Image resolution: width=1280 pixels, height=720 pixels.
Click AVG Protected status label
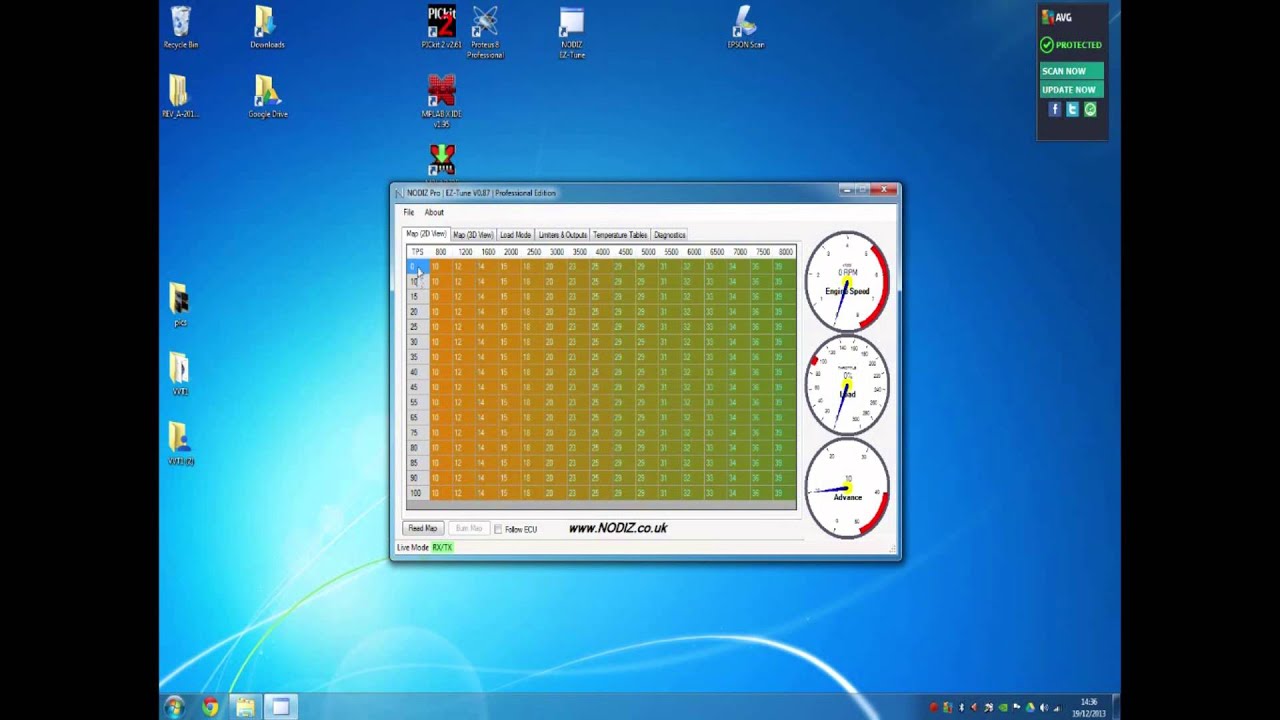coord(1071,45)
